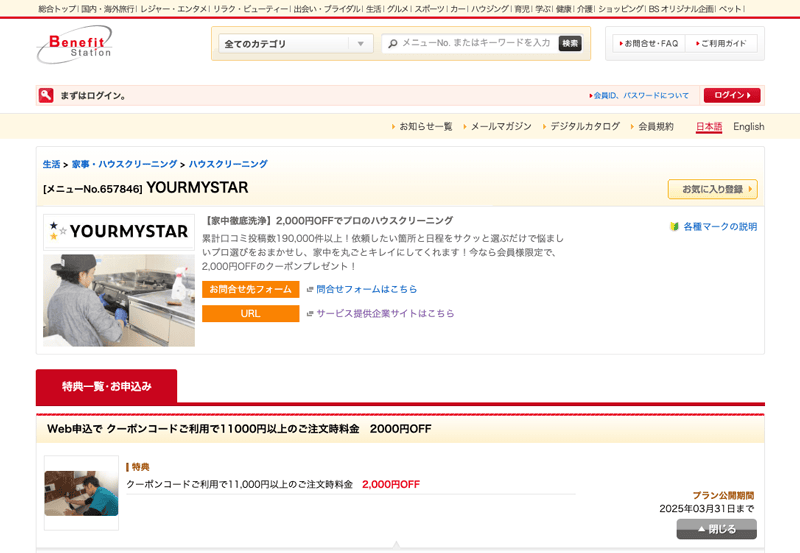The width and height of the screenshot is (800, 553).
Task: Click 問合せフォームはこちら link
Action: pyautogui.click(x=366, y=289)
